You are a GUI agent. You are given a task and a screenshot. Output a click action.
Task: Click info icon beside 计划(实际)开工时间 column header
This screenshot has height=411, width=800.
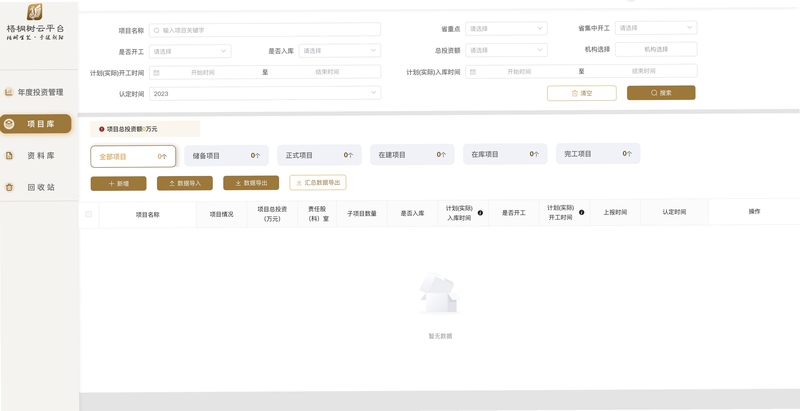[x=582, y=212]
